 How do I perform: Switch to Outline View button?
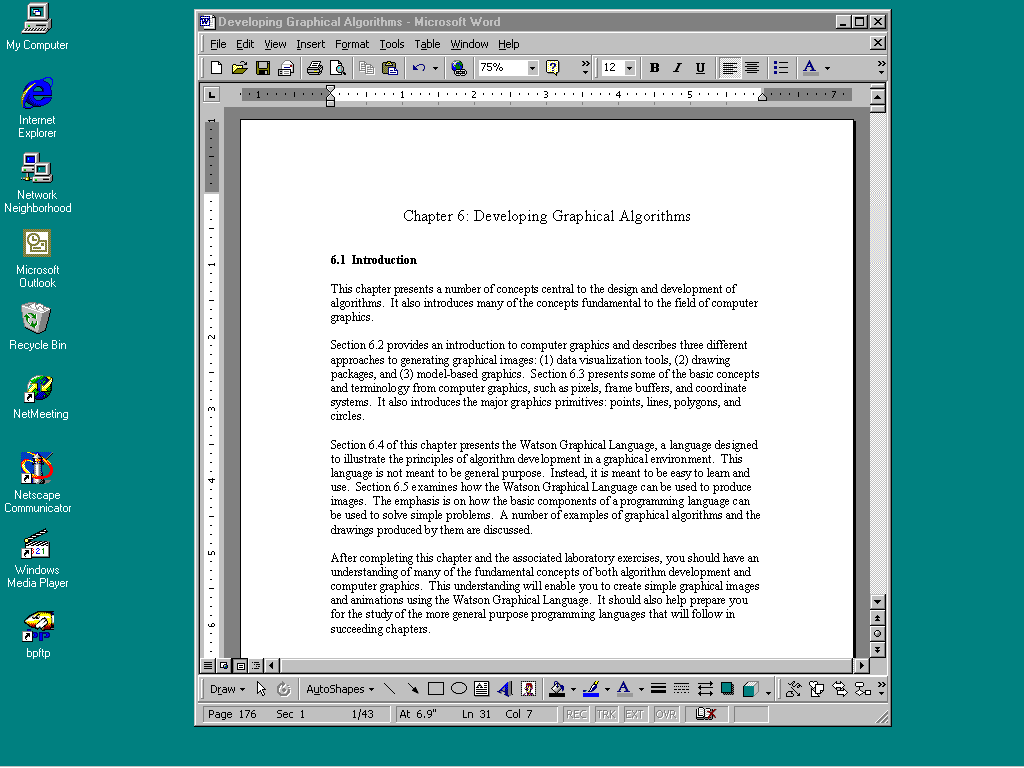(257, 665)
